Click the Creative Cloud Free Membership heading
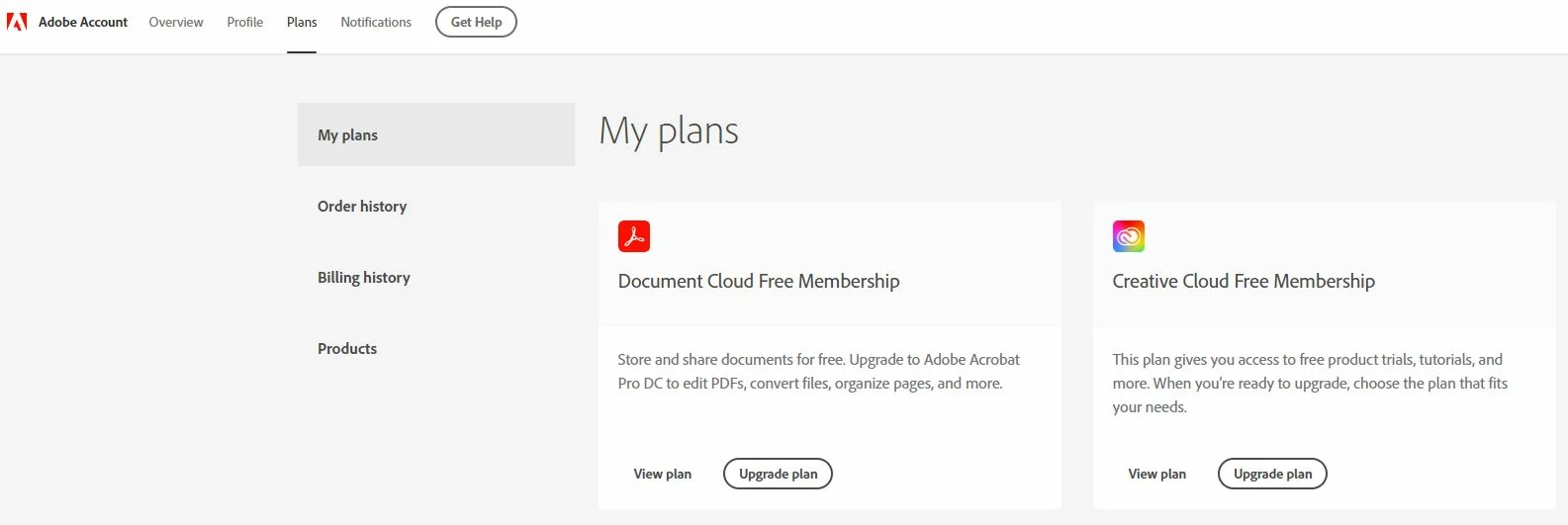Image resolution: width=1568 pixels, height=525 pixels. tap(1244, 281)
